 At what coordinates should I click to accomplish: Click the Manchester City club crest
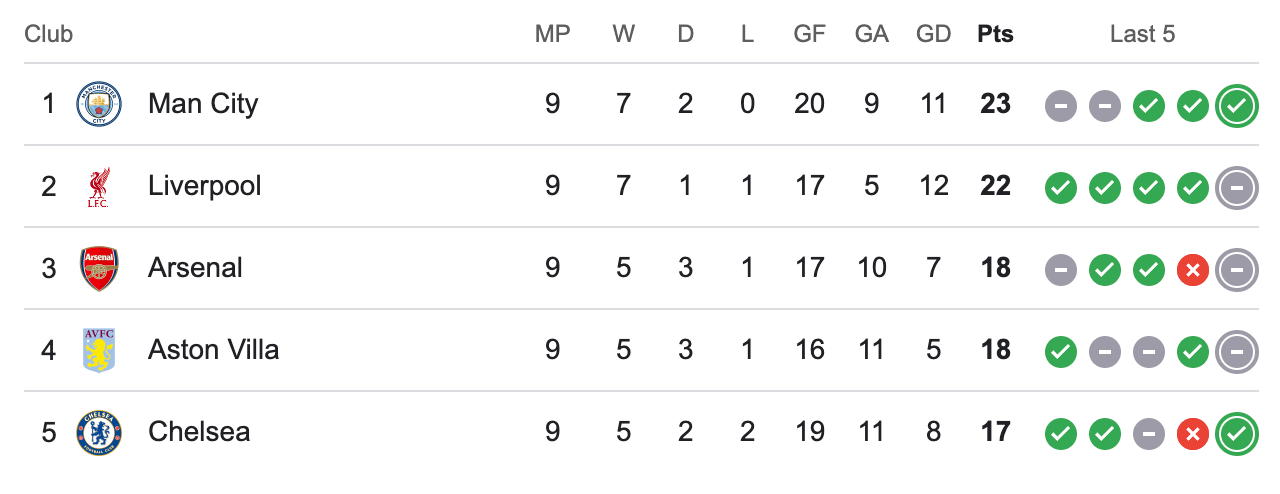[x=98, y=104]
